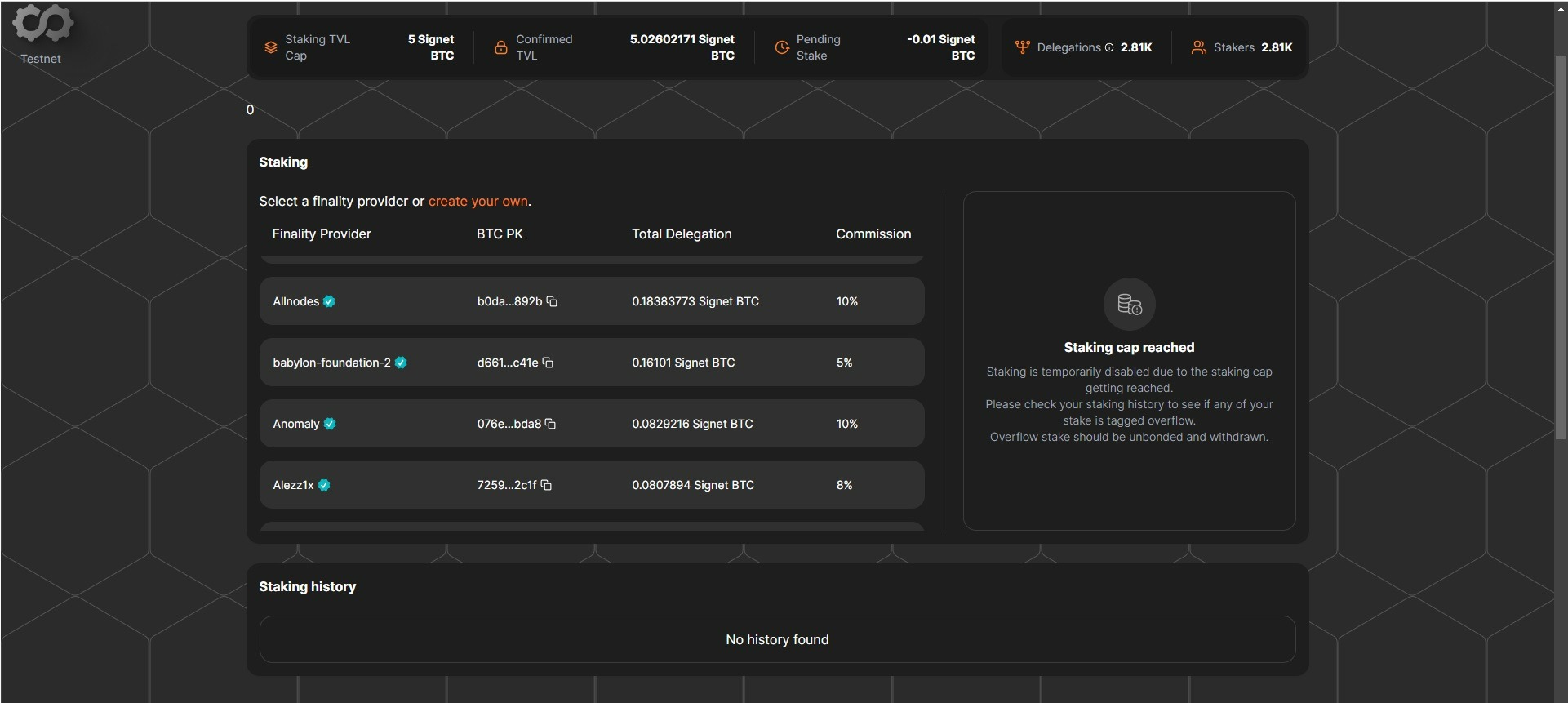
Task: Open the 'create your own' link
Action: coord(478,201)
